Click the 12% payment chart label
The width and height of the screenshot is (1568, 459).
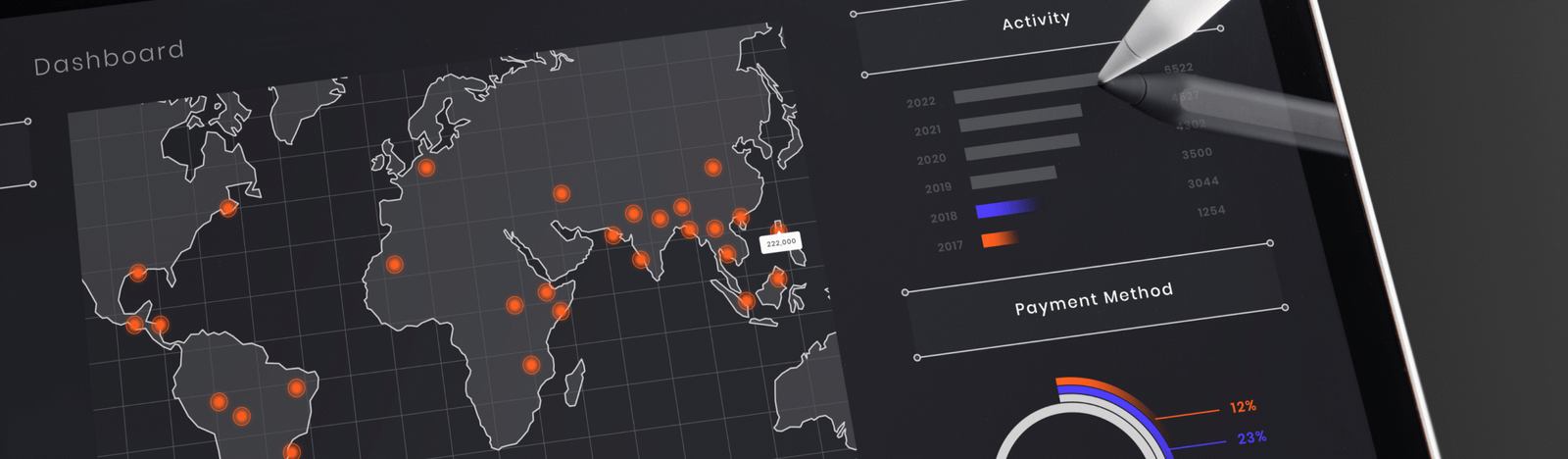point(1243,407)
